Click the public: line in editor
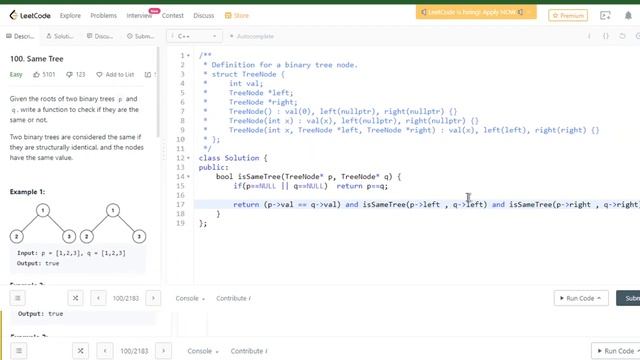This screenshot has width=640, height=360. point(214,168)
